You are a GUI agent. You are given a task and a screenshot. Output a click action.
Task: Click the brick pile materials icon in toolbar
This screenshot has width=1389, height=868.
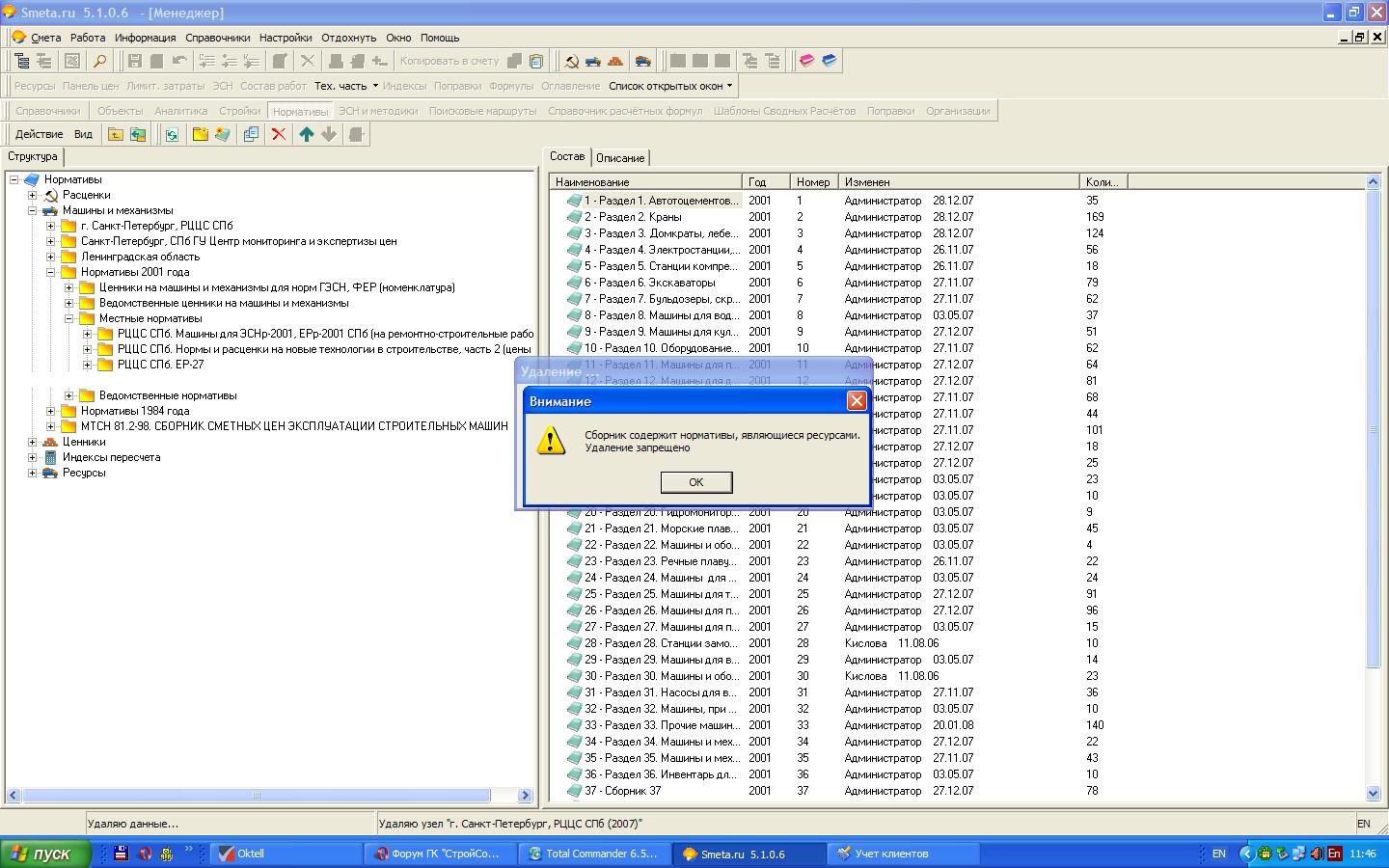pyautogui.click(x=615, y=61)
